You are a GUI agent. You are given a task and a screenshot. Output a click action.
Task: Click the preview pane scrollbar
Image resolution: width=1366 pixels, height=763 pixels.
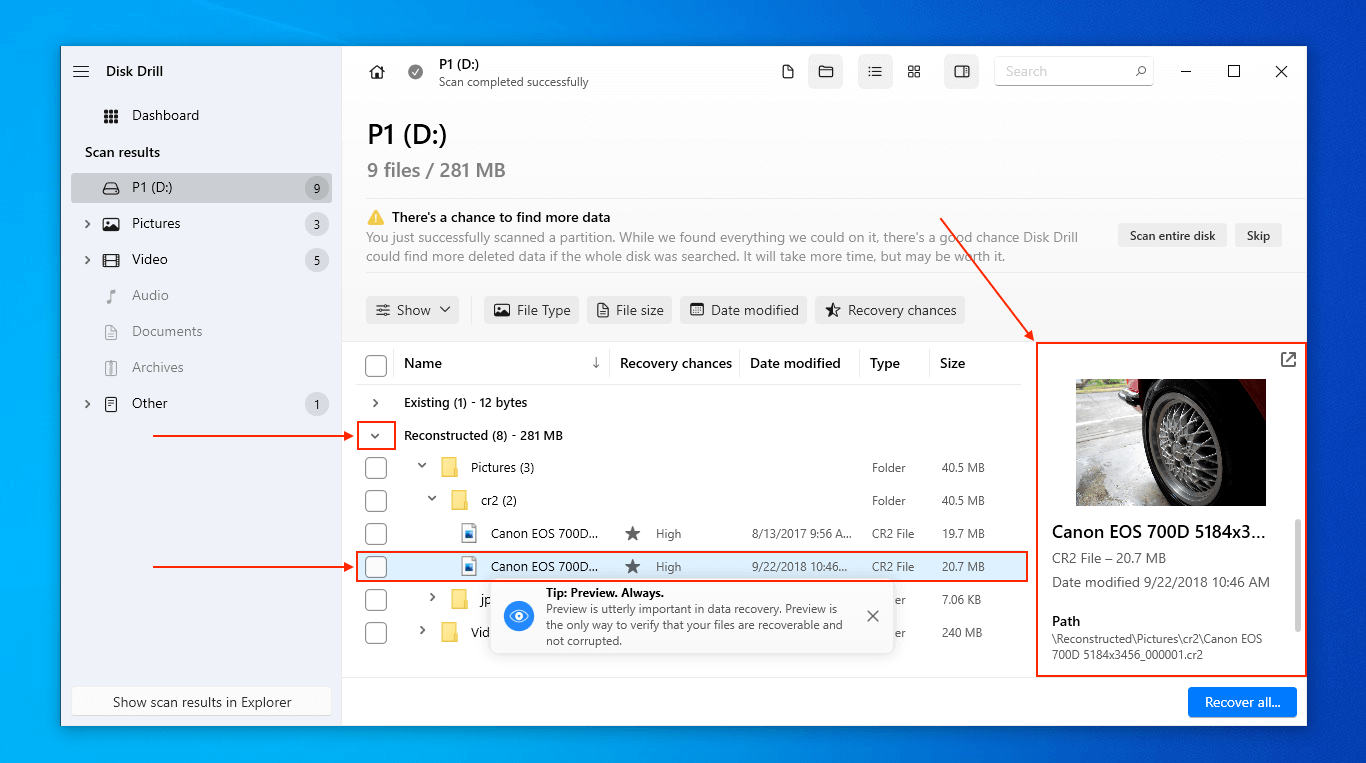point(1299,575)
